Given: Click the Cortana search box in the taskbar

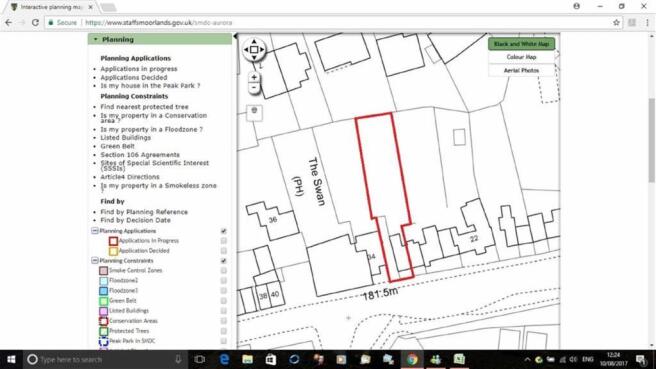Looking at the screenshot, I should click(x=104, y=359).
